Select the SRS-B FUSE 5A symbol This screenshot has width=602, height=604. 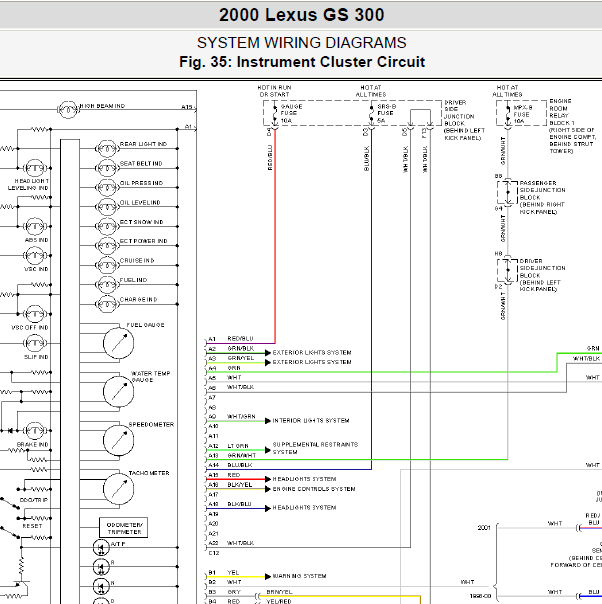[x=371, y=113]
